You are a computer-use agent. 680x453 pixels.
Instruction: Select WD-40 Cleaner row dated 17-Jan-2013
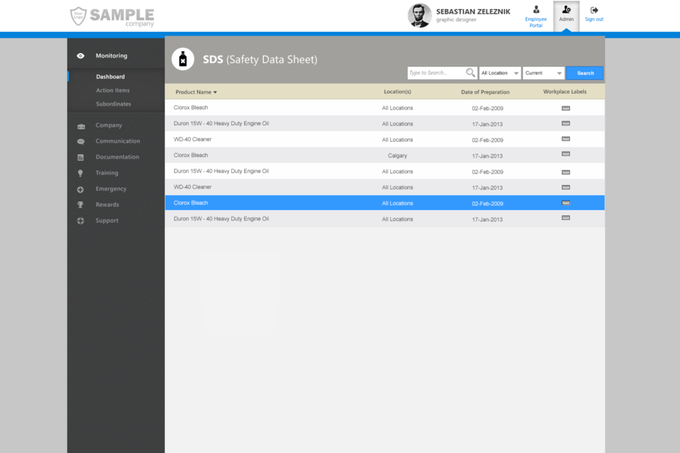pyautogui.click(x=385, y=187)
